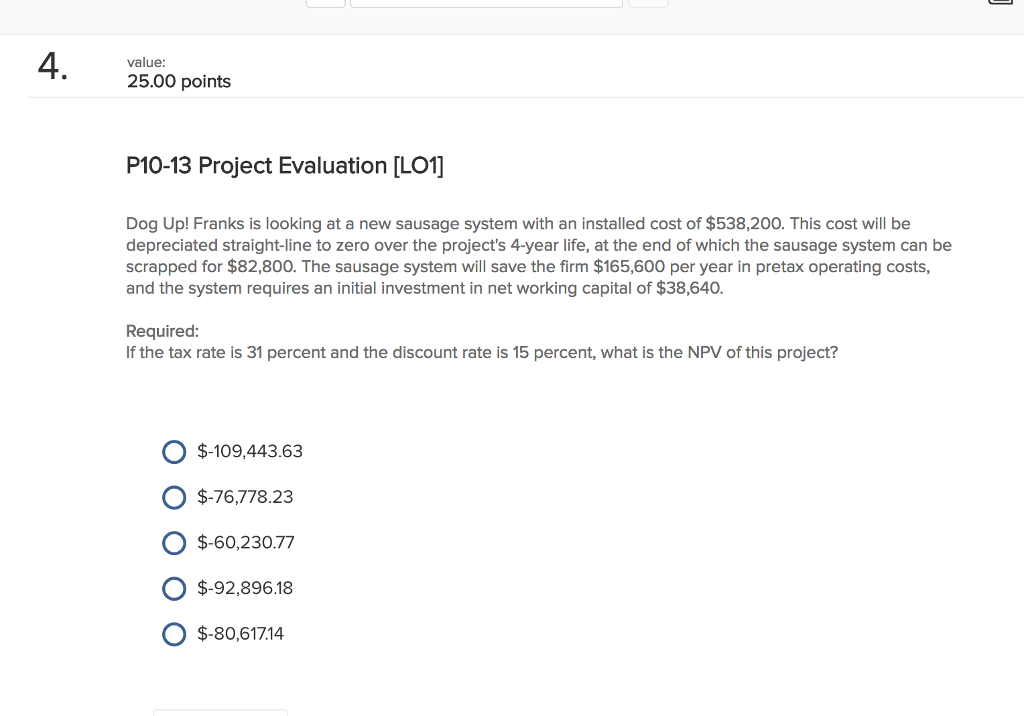Image resolution: width=1024 pixels, height=716 pixels.
Task: Click the small button right of the search box
Action: (648, 2)
